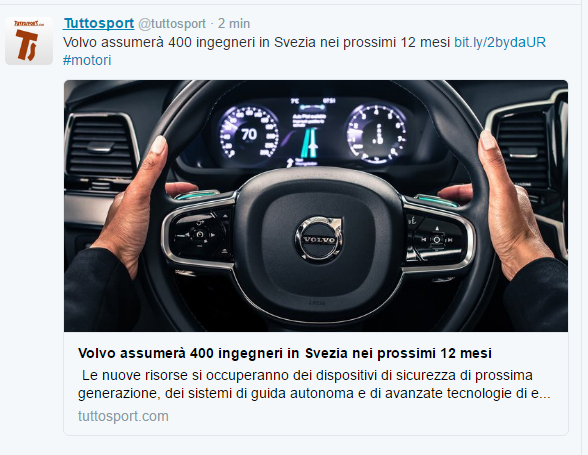
Task: Open the tuttosport.com domain link
Action: point(123,416)
